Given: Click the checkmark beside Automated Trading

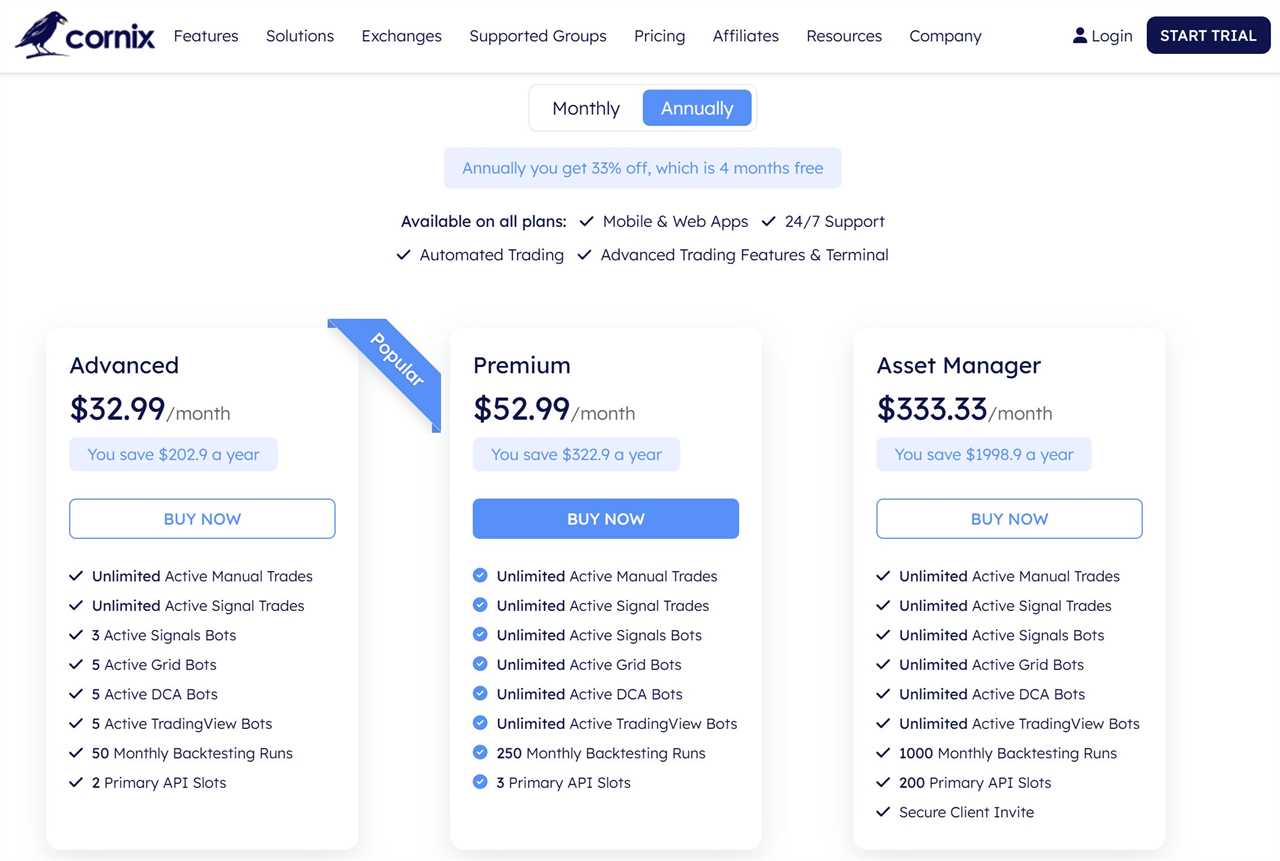Looking at the screenshot, I should tap(402, 254).
